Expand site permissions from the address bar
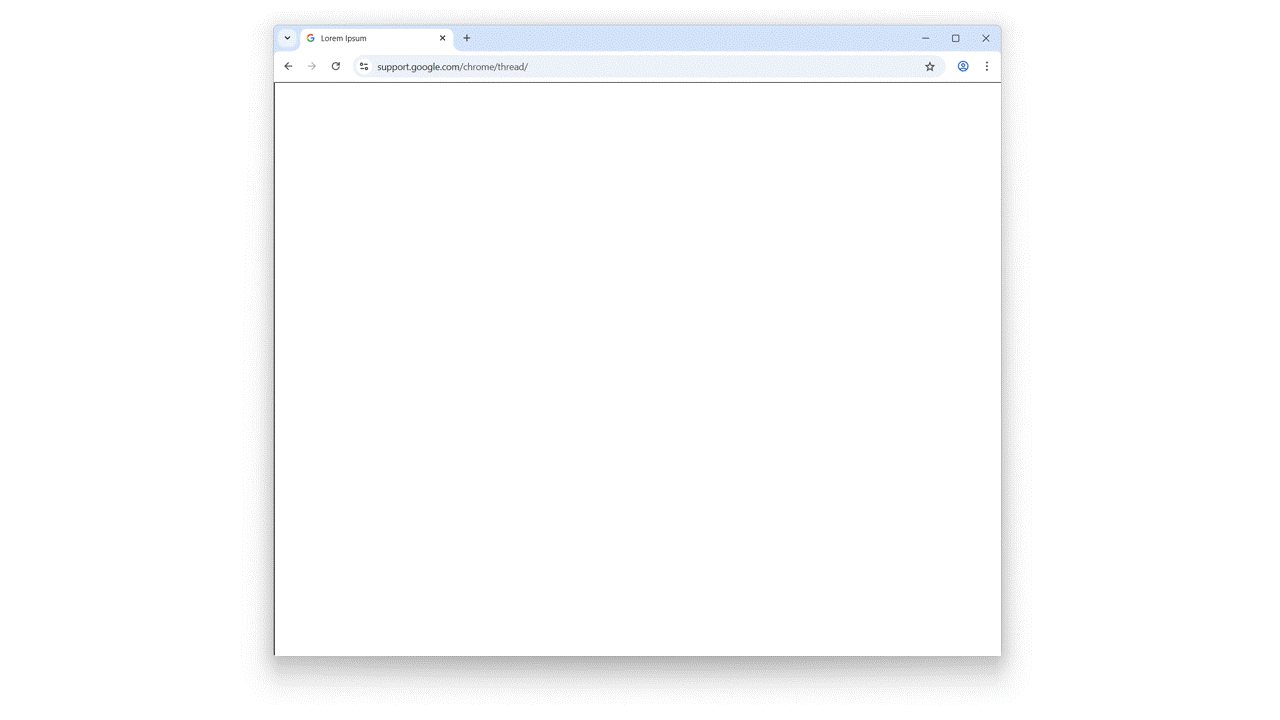 click(363, 66)
